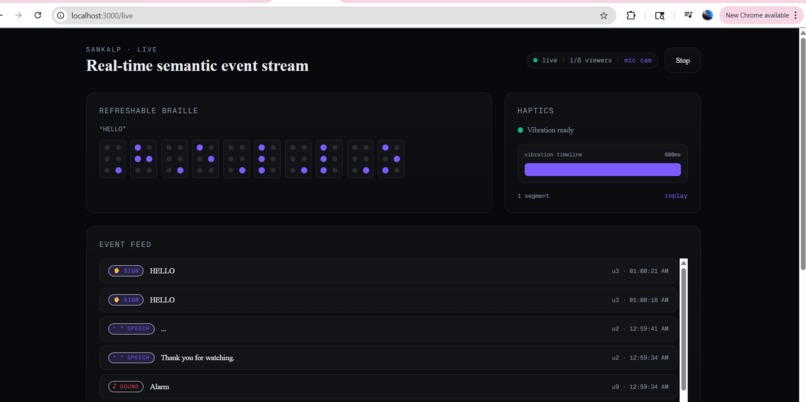Open the Chrome extensions puzzle icon
The height and width of the screenshot is (402, 806).
pos(631,15)
